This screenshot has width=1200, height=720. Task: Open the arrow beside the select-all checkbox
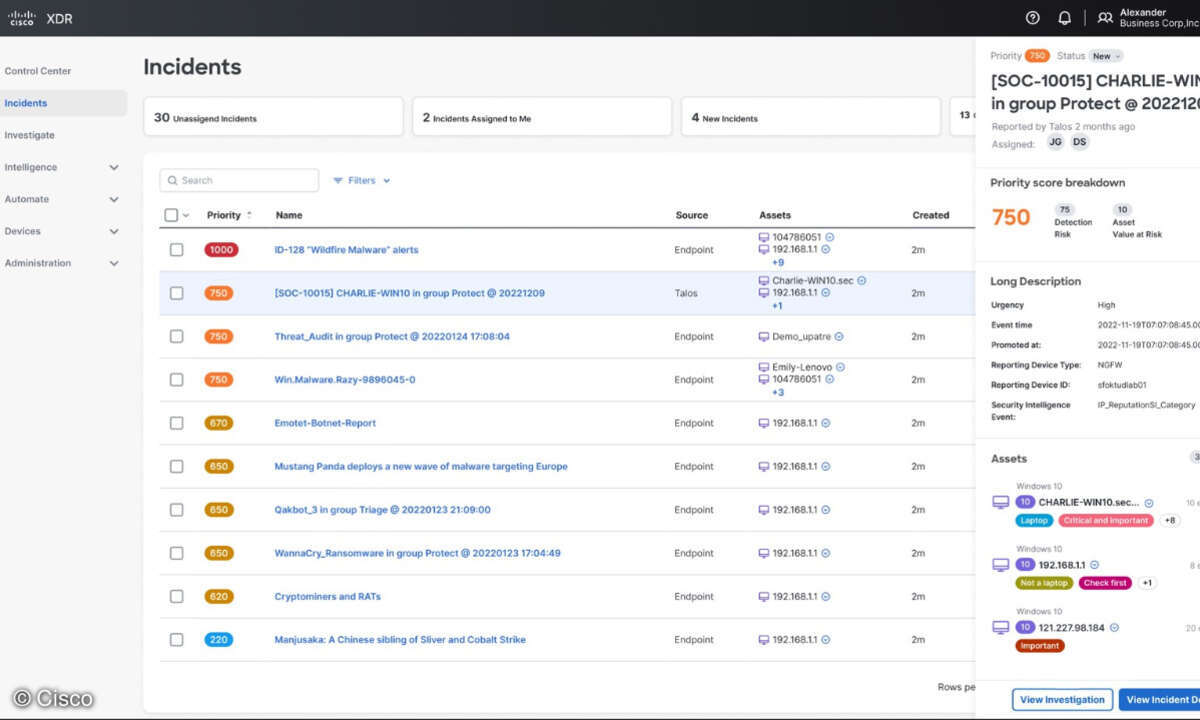click(186, 216)
